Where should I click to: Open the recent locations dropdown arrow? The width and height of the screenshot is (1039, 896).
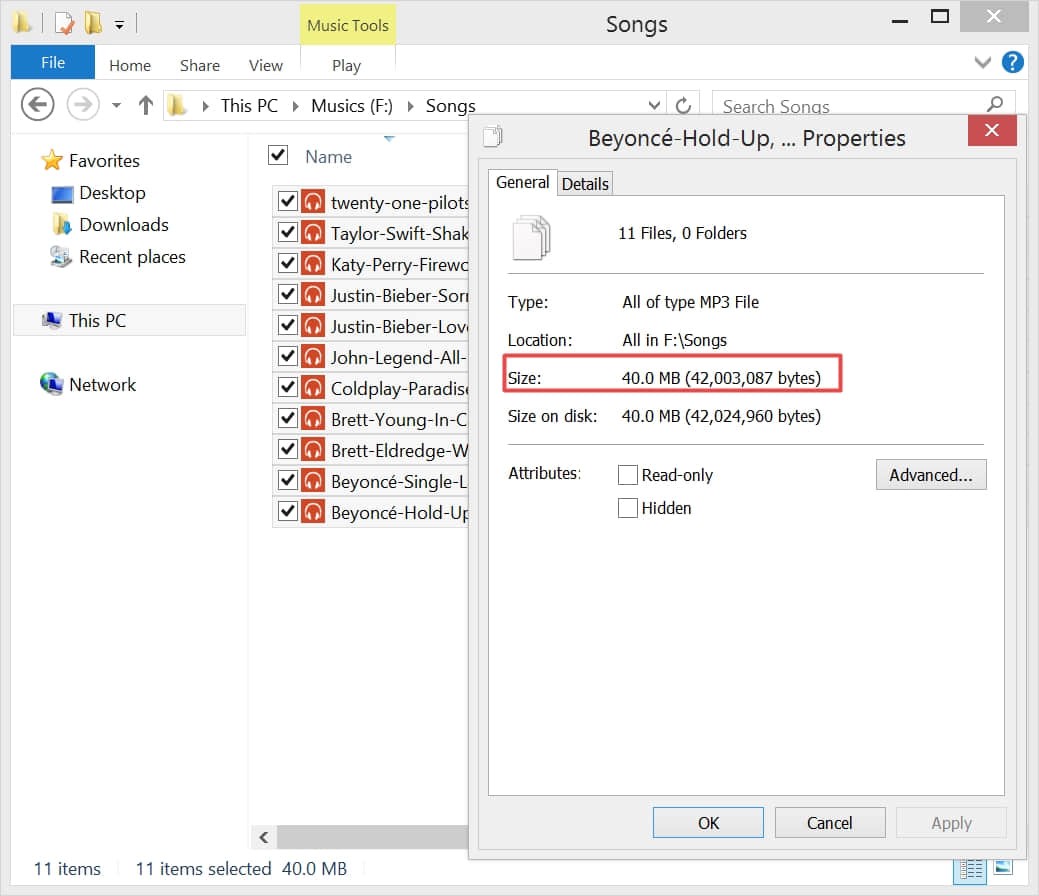point(116,106)
